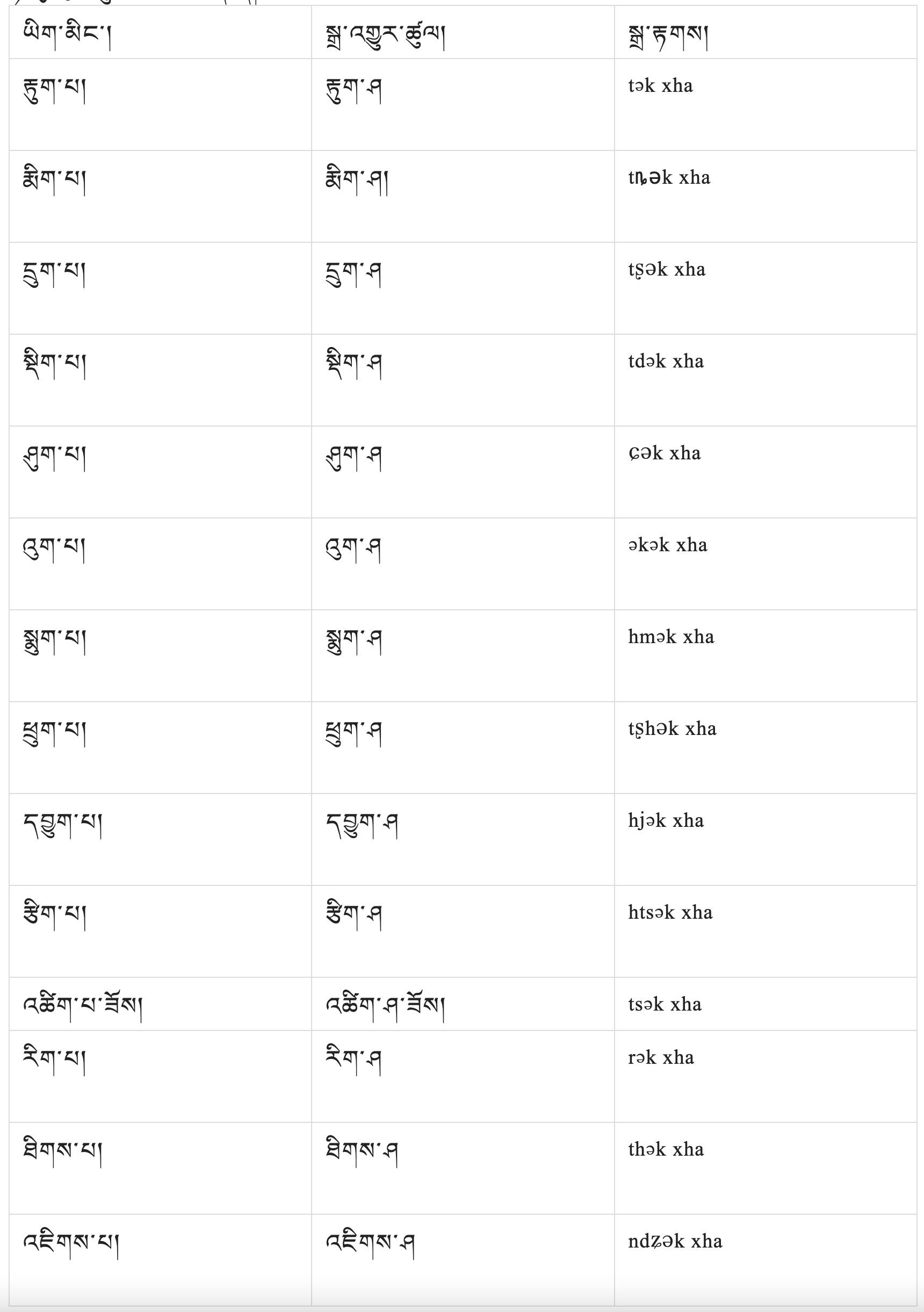The height and width of the screenshot is (1312, 924).
Task: Click the 'thək xha' phonetic entry
Action: click(x=666, y=1149)
